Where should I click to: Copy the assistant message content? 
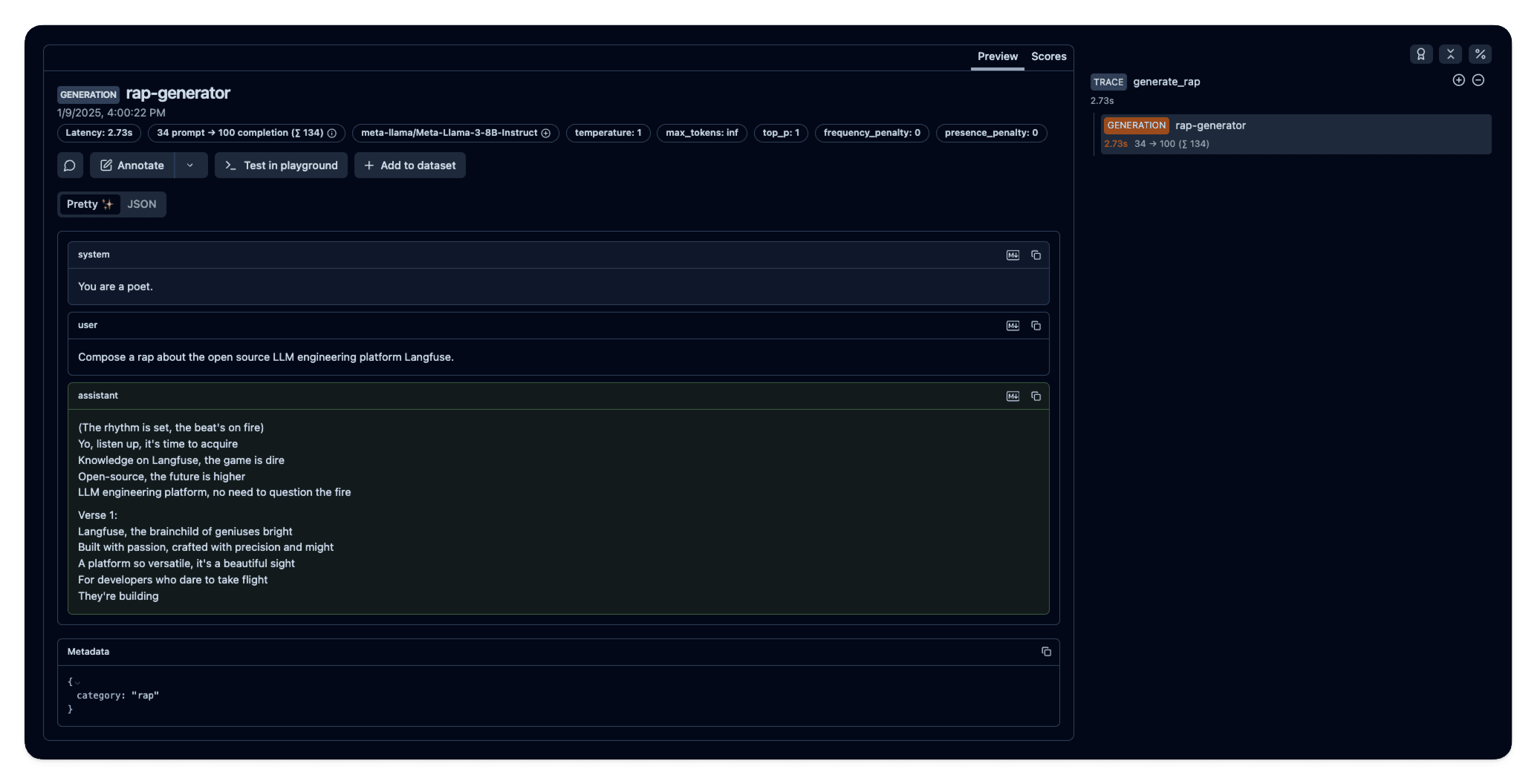1036,396
